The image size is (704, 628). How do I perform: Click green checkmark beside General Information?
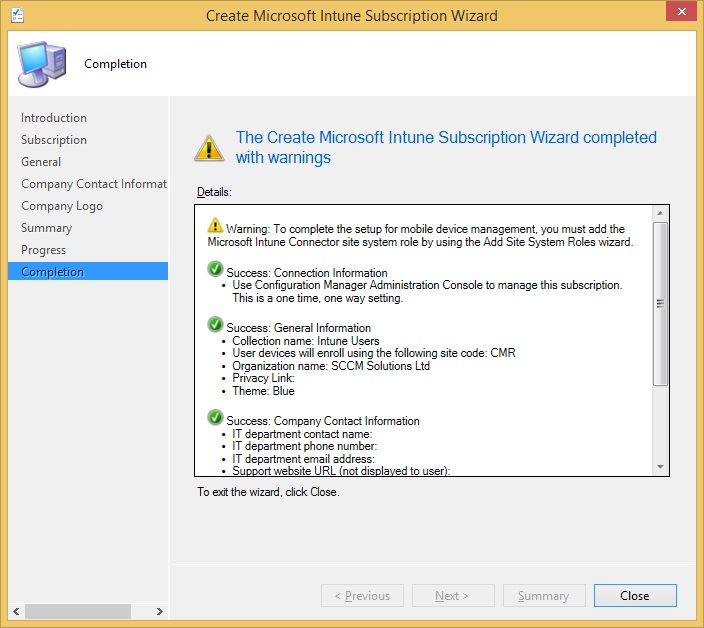(x=215, y=325)
